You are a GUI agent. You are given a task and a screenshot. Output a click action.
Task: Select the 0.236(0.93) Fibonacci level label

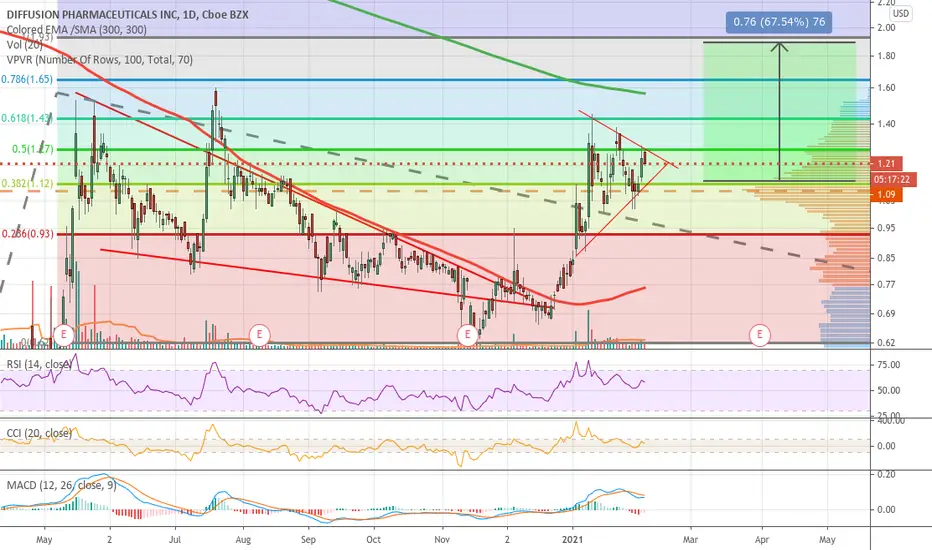(x=27, y=234)
